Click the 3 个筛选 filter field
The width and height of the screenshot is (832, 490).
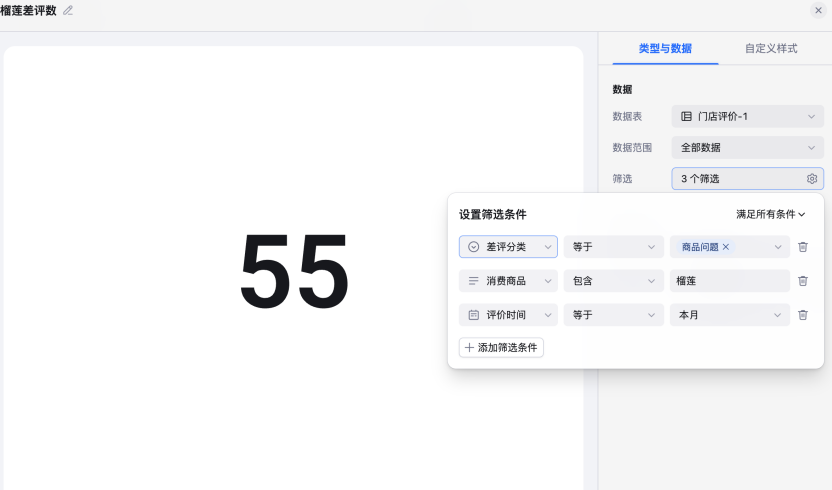click(x=747, y=178)
